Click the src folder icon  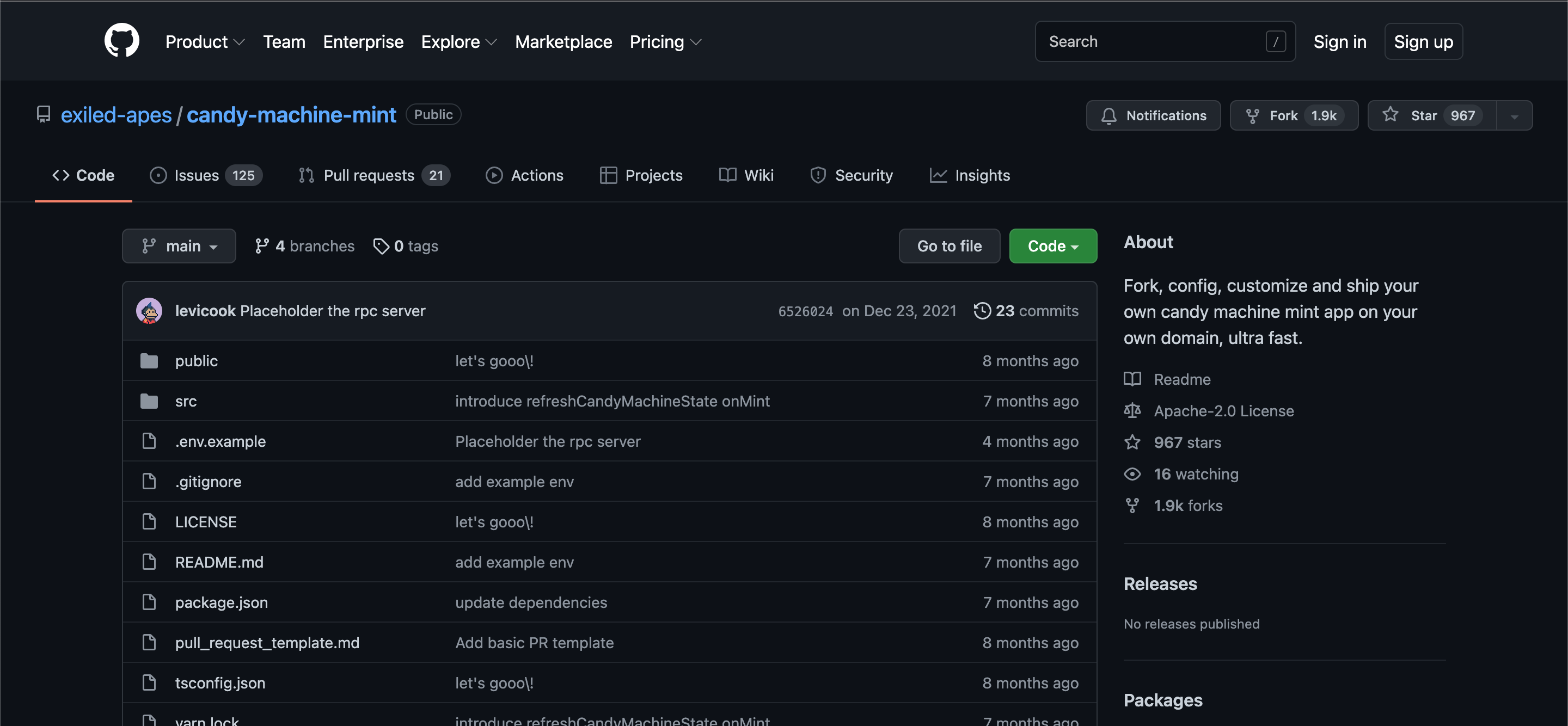149,401
